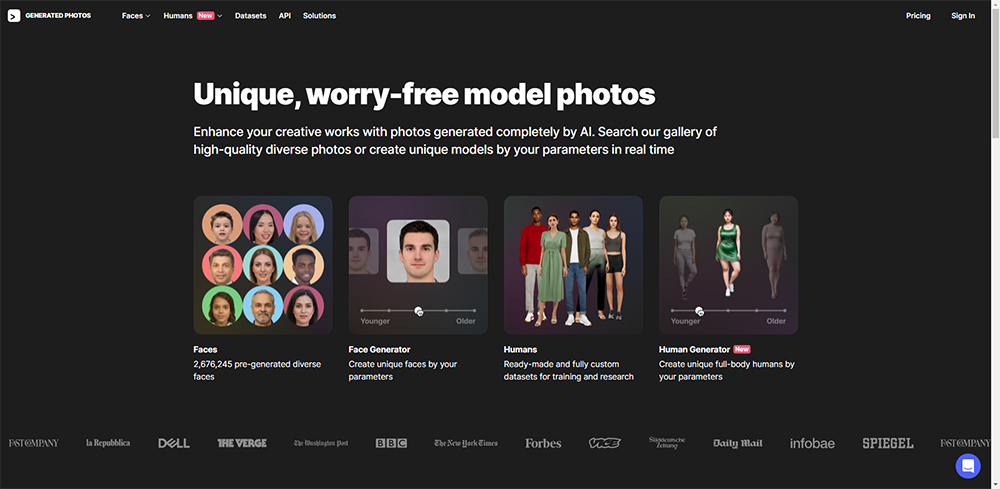1000x489 pixels.
Task: Click The Verge logo
Action: (x=242, y=443)
